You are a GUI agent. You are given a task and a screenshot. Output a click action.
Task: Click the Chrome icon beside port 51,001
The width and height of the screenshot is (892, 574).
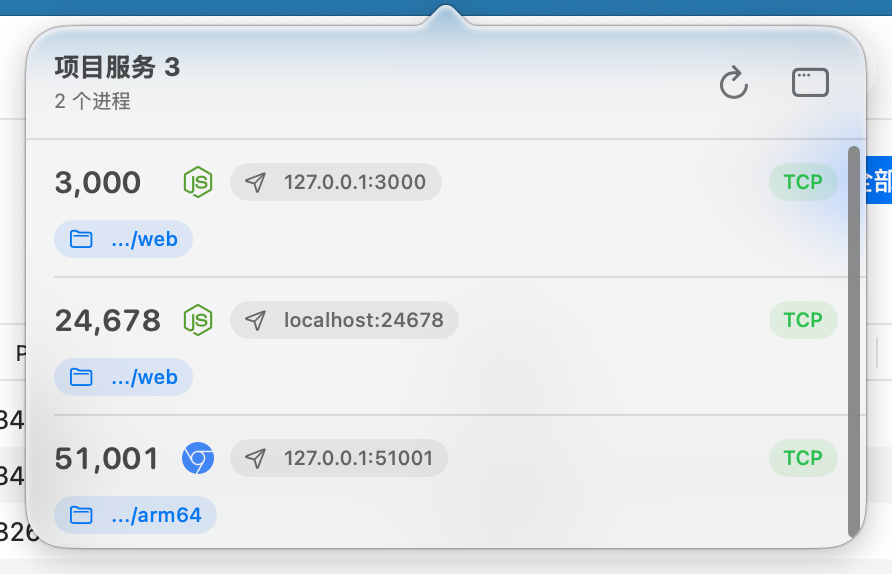(198, 458)
